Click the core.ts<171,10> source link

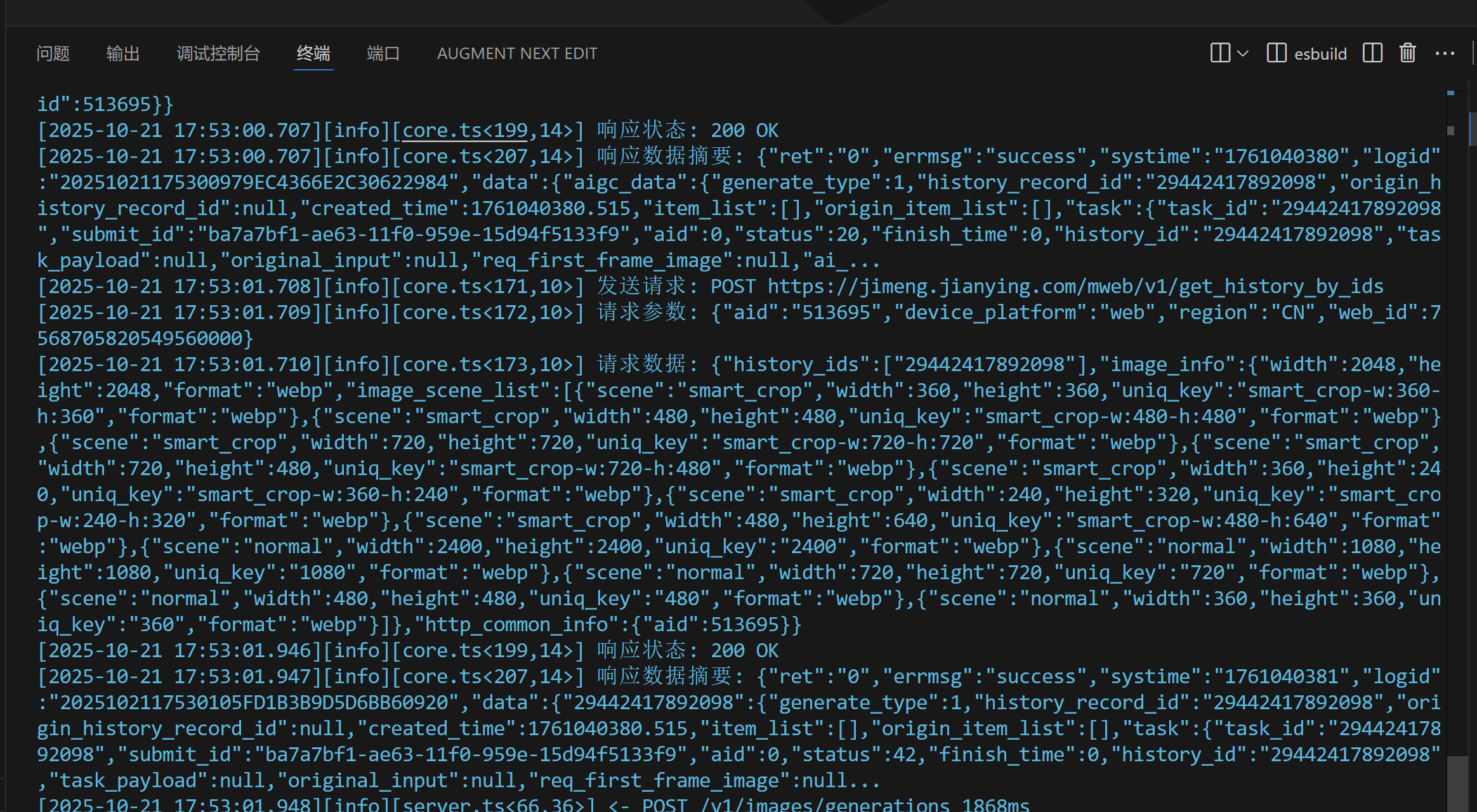(487, 286)
